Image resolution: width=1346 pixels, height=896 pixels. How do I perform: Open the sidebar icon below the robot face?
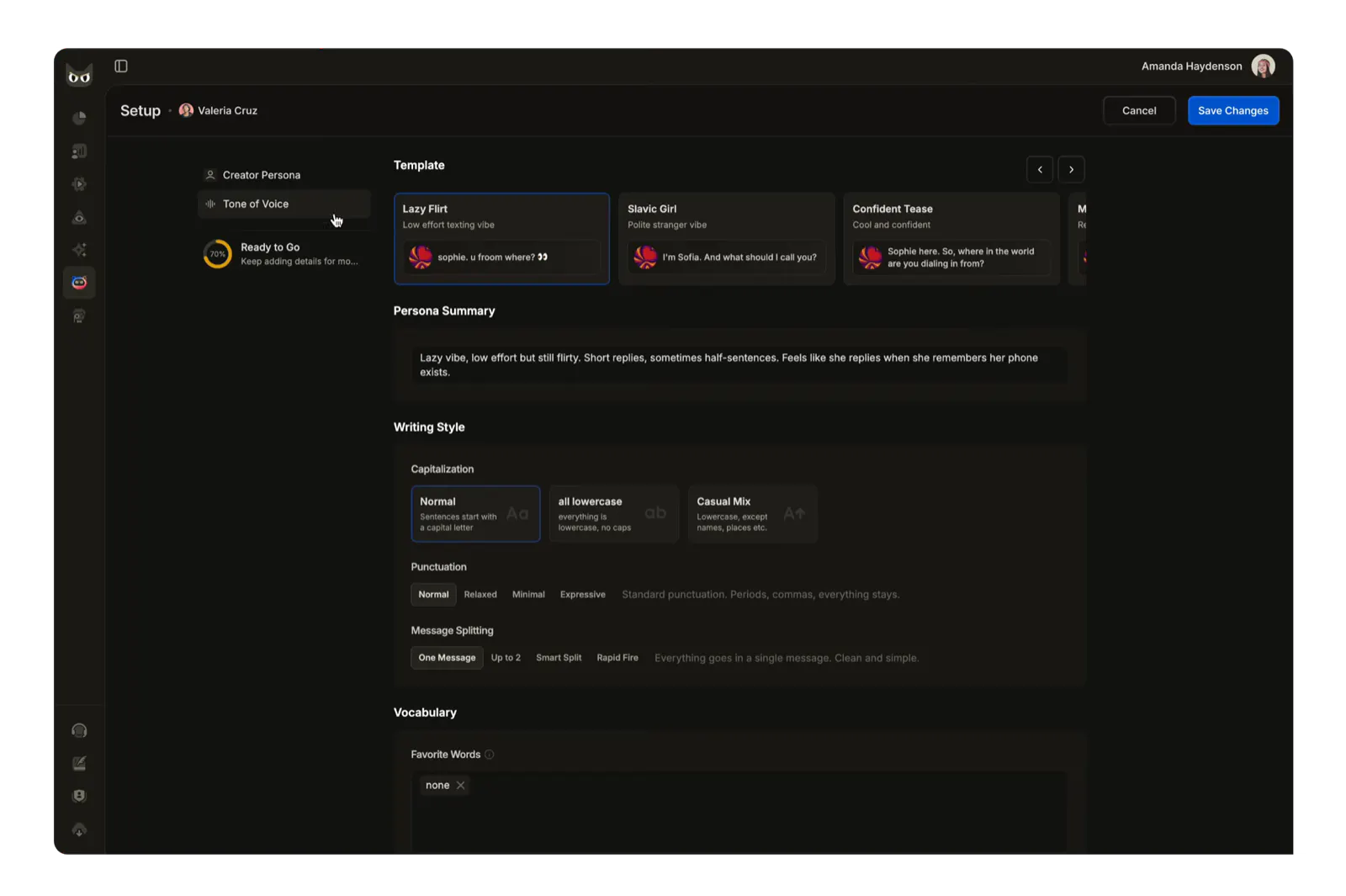tap(79, 316)
